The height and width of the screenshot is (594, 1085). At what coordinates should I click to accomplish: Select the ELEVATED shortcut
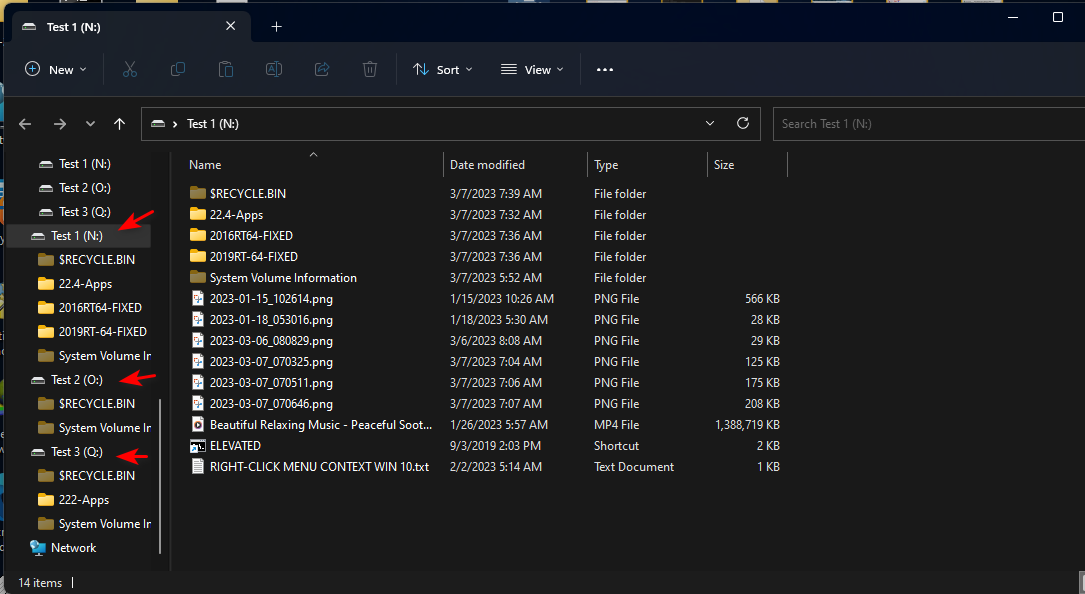point(235,446)
